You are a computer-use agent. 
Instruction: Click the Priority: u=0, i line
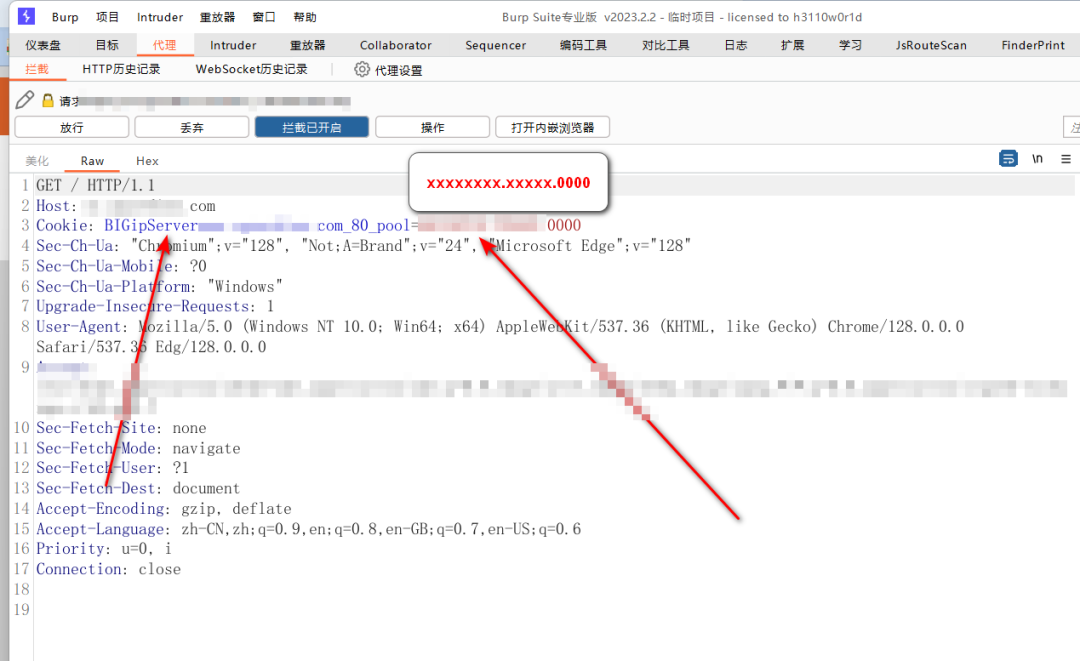[x=104, y=549]
